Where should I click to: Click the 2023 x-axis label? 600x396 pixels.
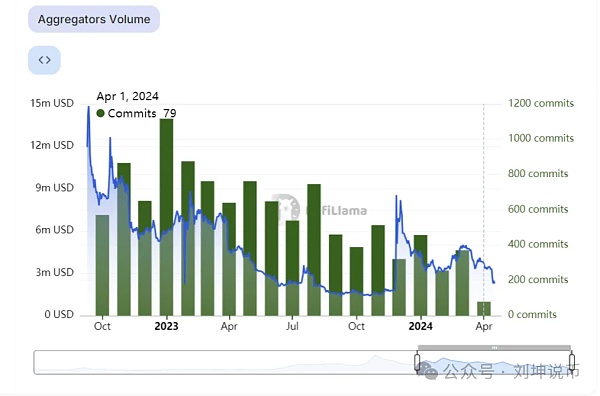point(166,326)
